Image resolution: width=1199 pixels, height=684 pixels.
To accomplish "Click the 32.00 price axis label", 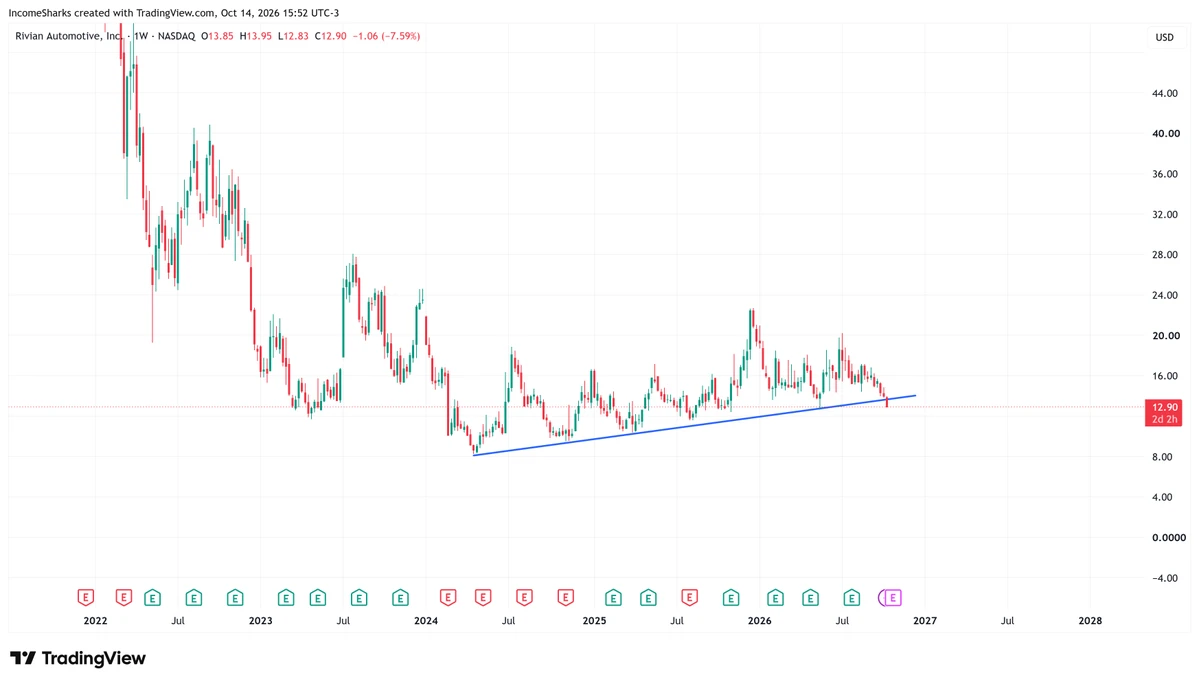I will click(x=1165, y=215).
